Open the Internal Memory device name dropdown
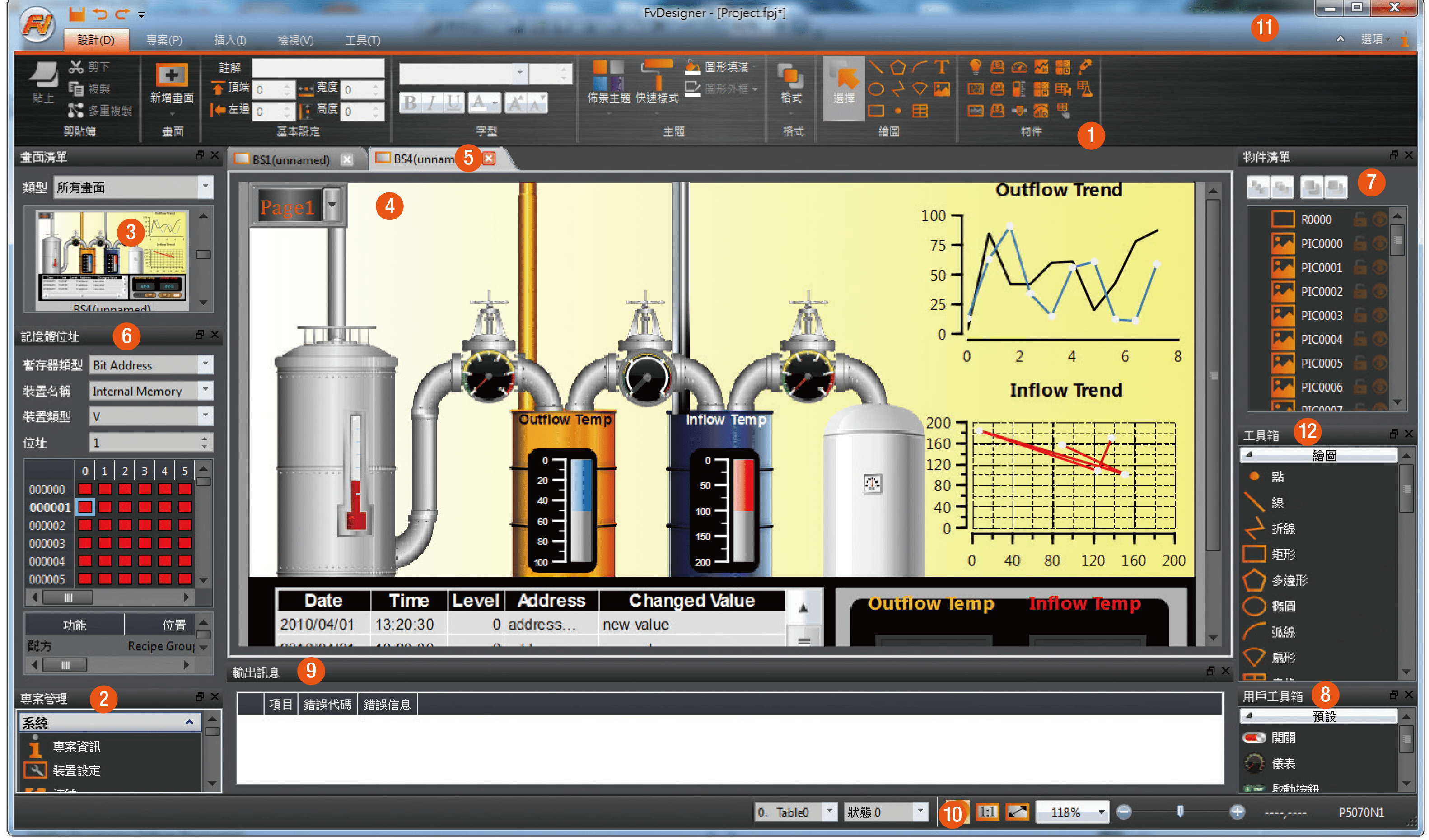This screenshot has height=840, width=1429. click(x=205, y=390)
